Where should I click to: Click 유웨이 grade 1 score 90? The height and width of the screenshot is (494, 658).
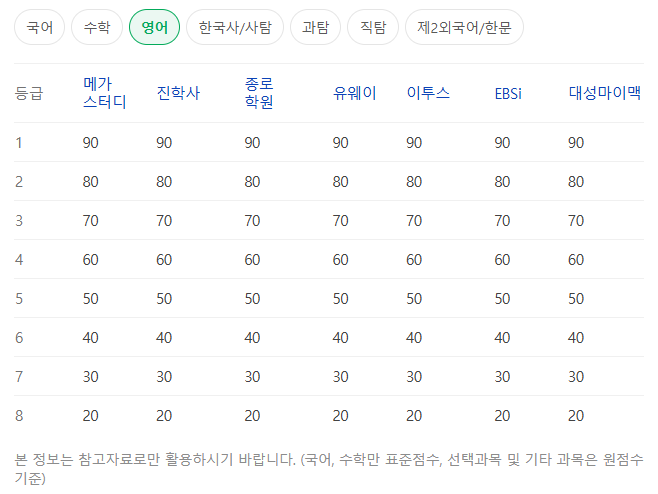[x=340, y=143]
